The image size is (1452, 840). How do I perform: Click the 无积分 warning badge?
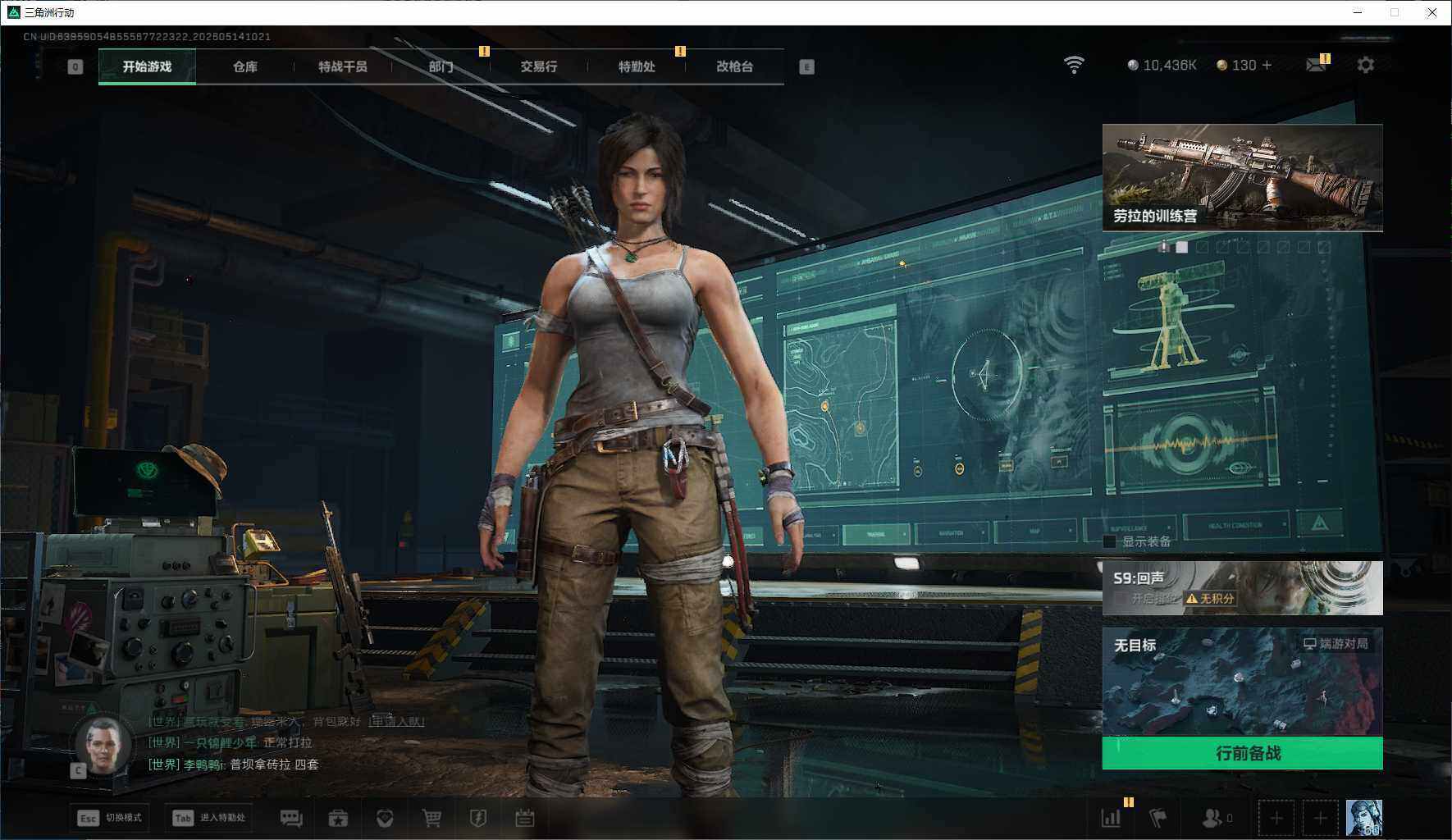click(1210, 599)
